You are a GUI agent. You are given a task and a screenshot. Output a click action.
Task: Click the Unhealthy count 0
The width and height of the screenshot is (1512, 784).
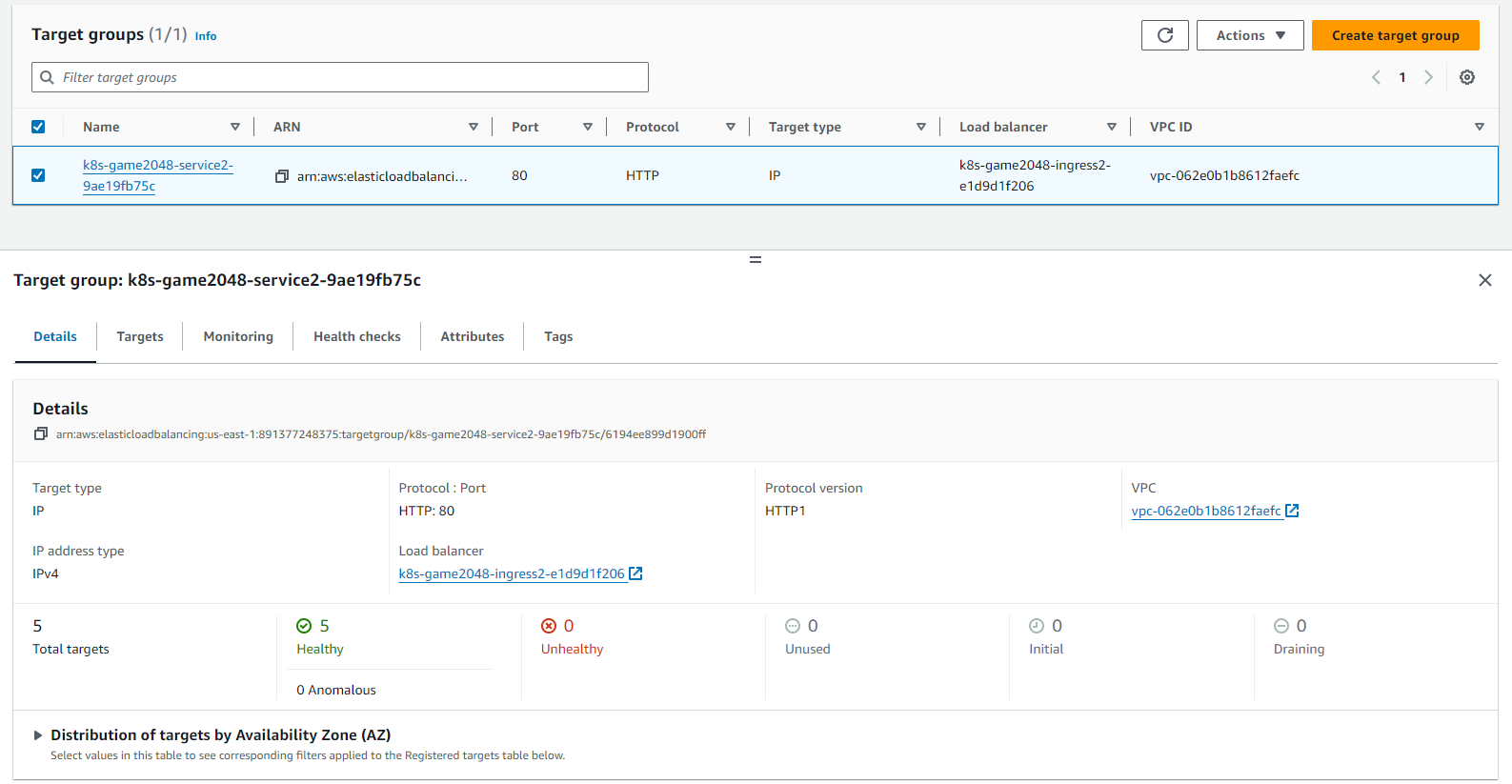tap(569, 626)
